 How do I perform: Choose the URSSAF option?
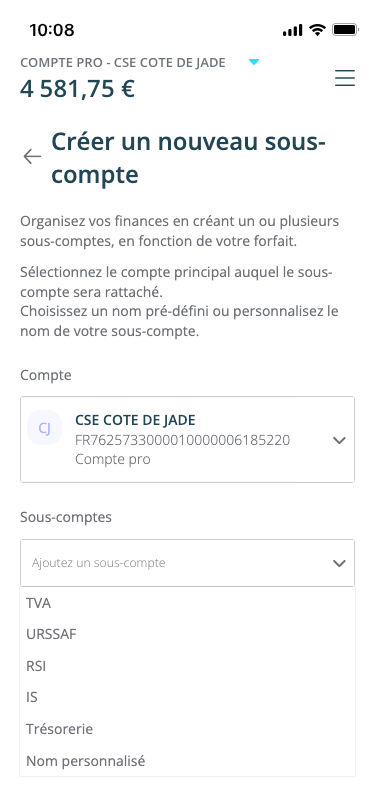(x=188, y=634)
